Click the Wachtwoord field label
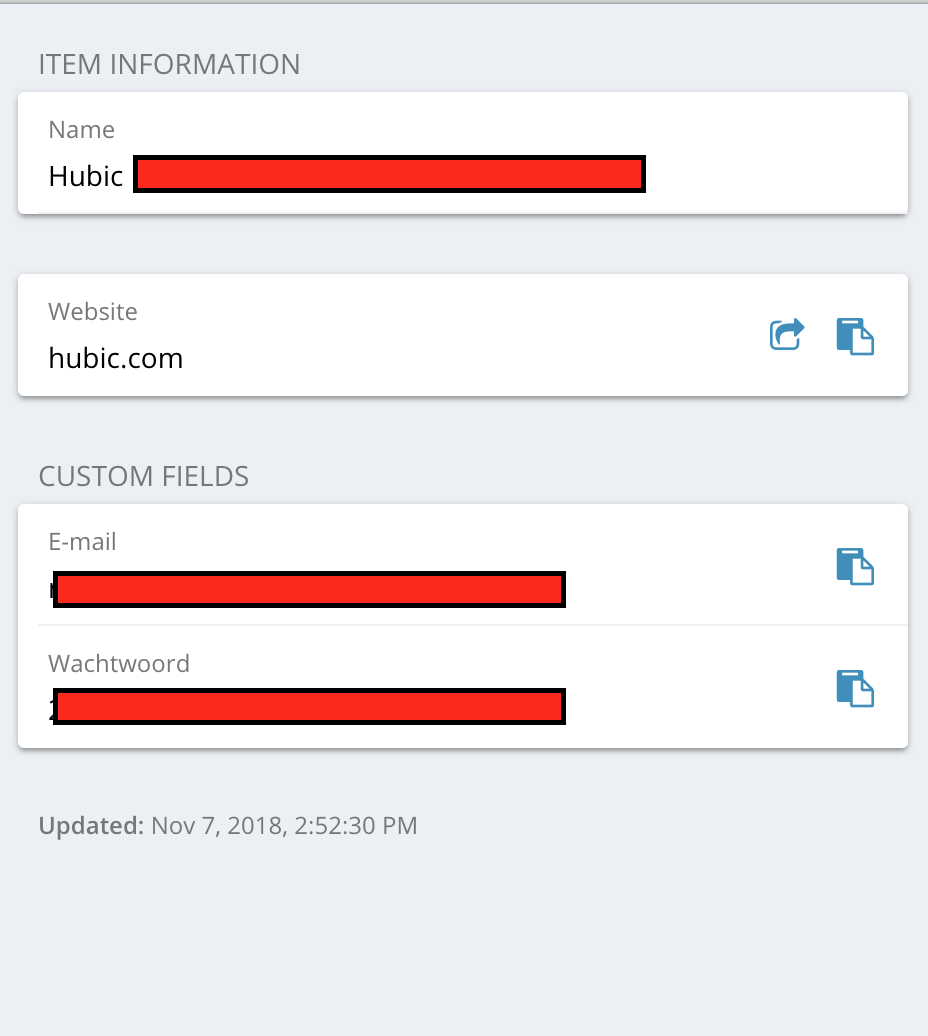Image resolution: width=928 pixels, height=1036 pixels. point(119,663)
